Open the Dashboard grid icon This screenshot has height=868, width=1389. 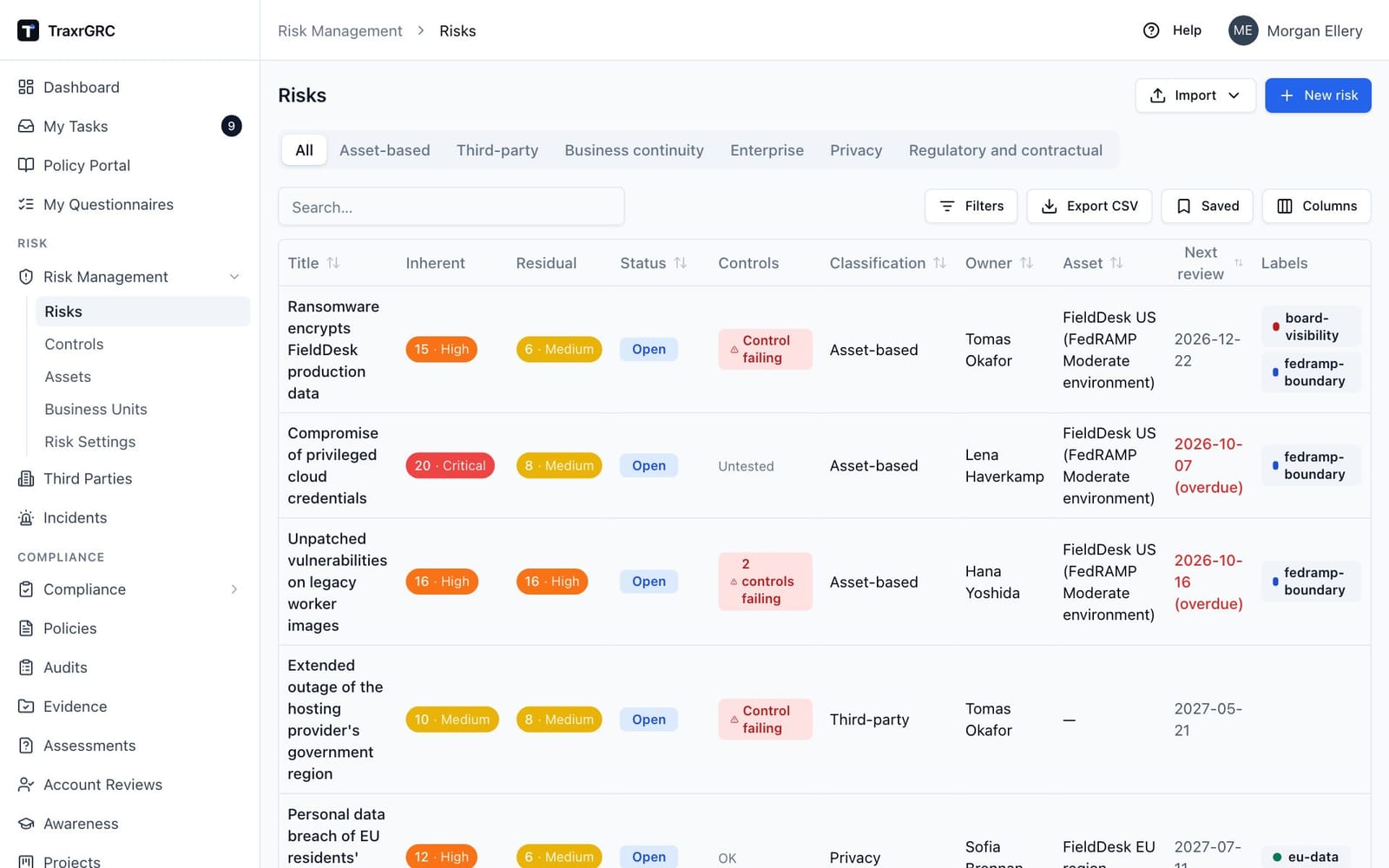pos(26,87)
